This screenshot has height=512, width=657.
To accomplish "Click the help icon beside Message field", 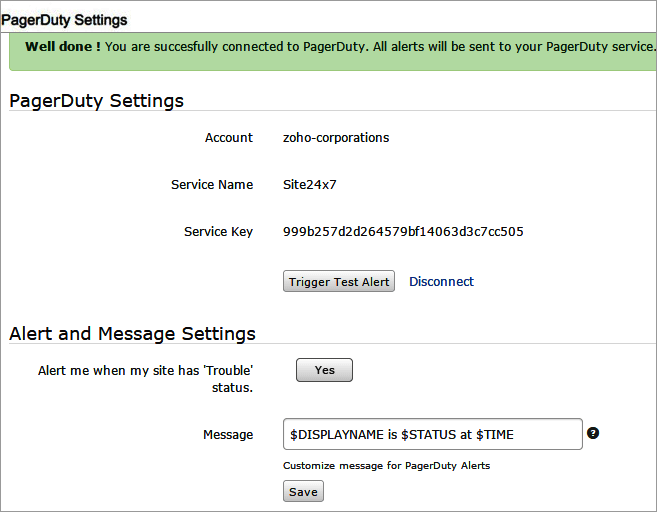I will [593, 433].
